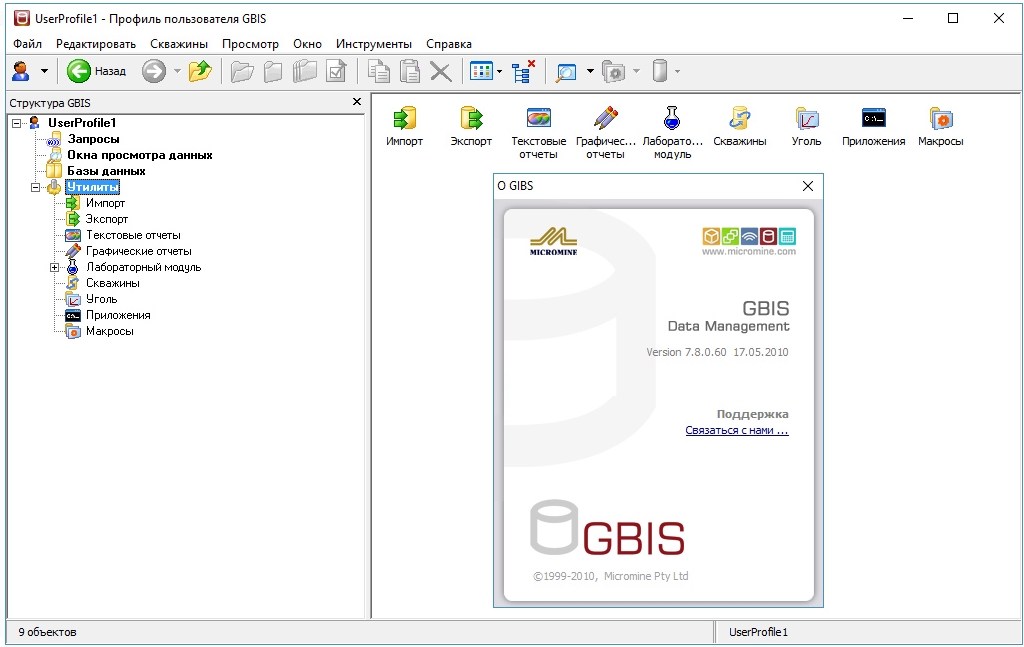Image resolution: width=1024 pixels, height=647 pixels.
Task: Select Графические отчеты in the tree
Action: [138, 251]
